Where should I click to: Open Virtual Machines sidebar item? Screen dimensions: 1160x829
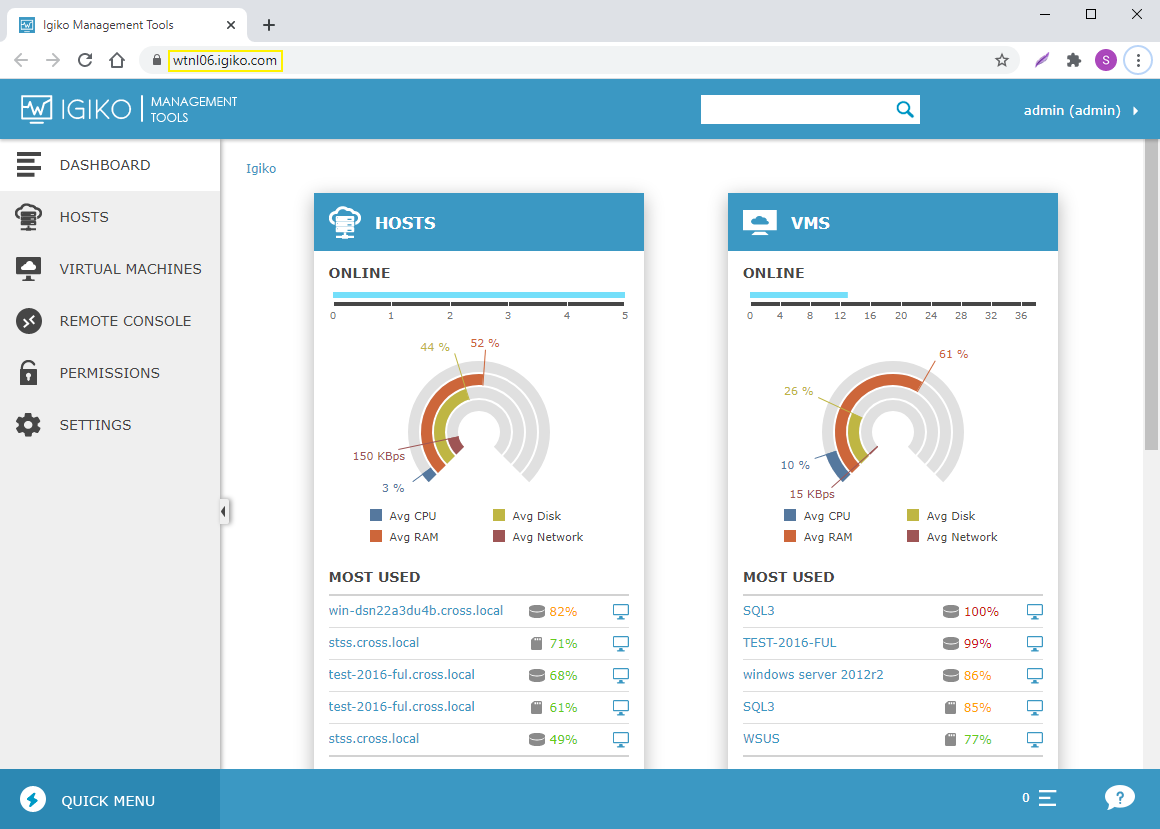point(109,269)
